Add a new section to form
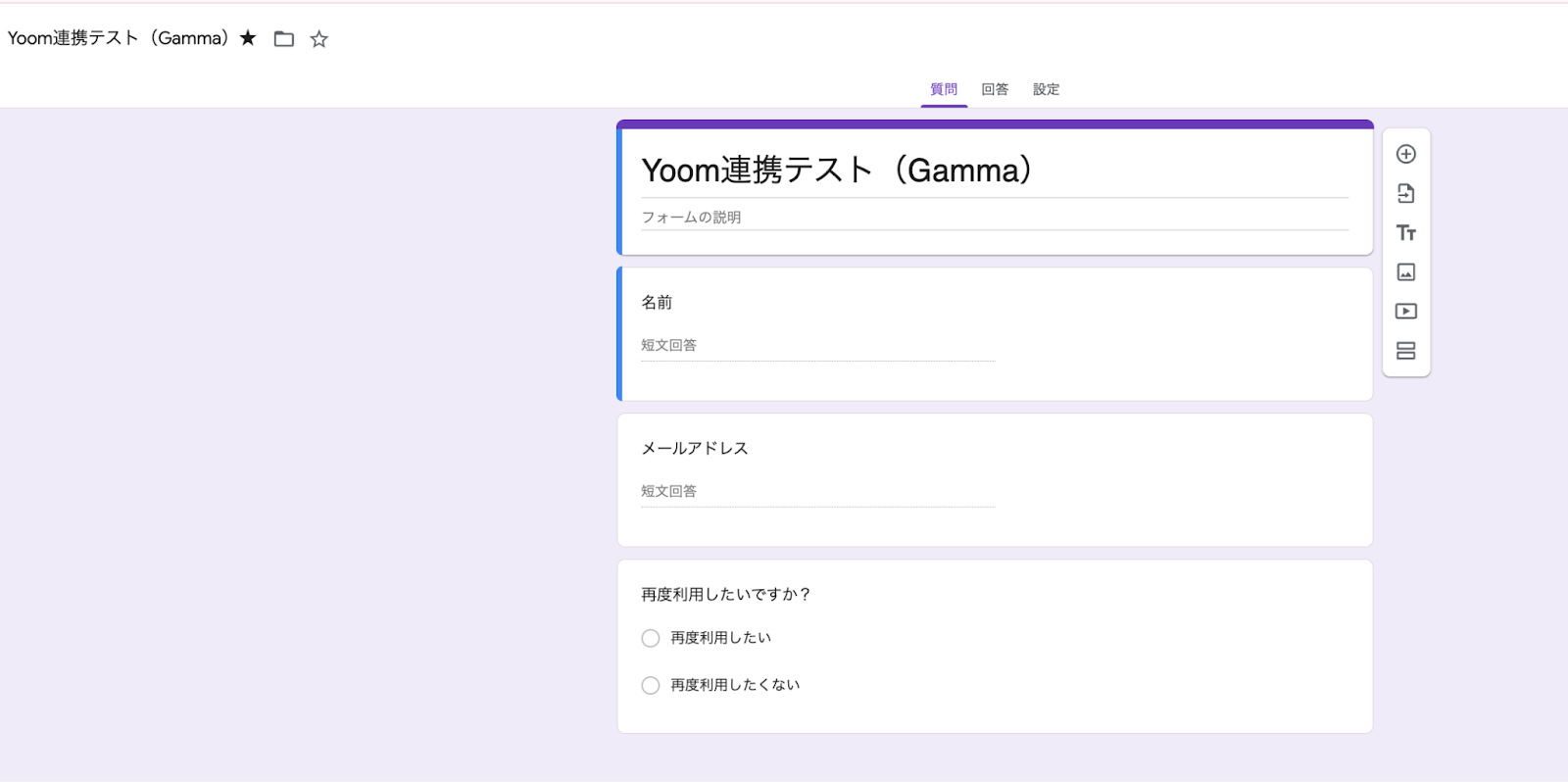The image size is (1568, 782). [x=1405, y=351]
